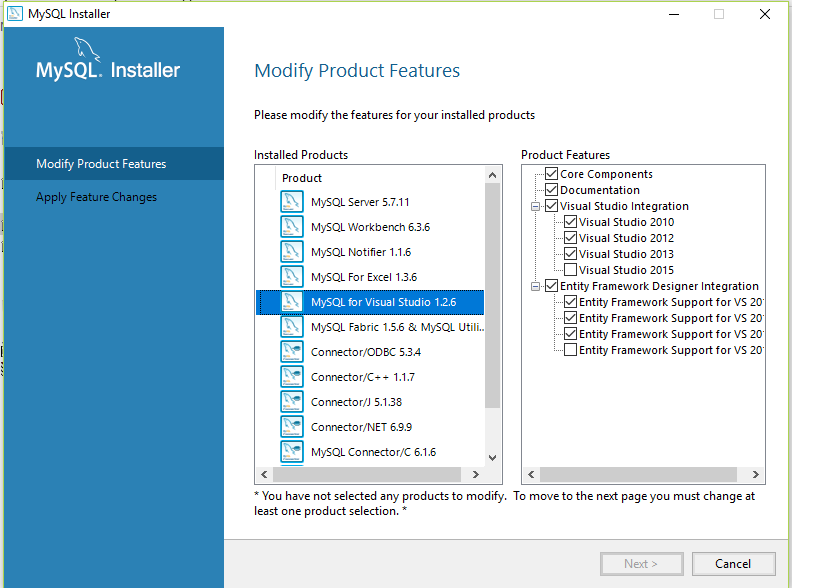Select the Modify Product Features step
This screenshot has width=819, height=588.
(x=114, y=163)
